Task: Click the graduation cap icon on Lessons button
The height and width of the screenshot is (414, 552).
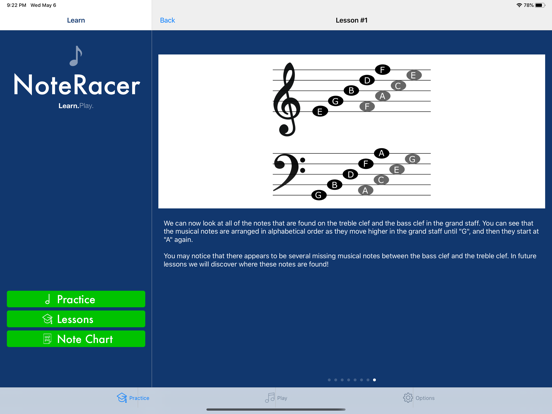Action: pos(47,319)
